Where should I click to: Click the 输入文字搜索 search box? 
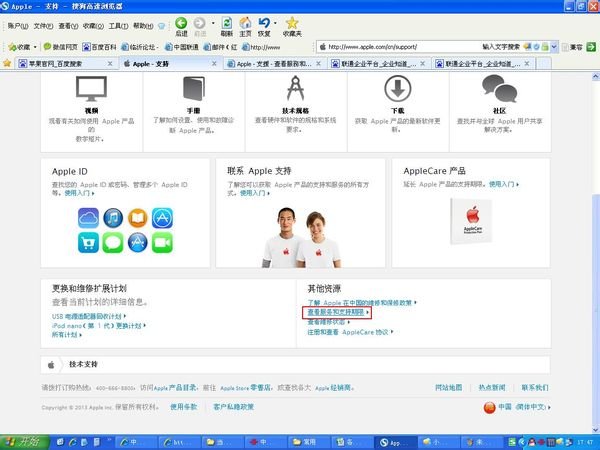coord(501,47)
